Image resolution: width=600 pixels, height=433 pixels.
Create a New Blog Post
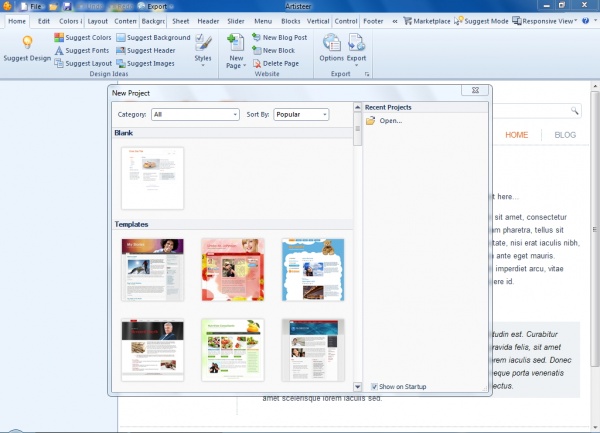tap(280, 37)
